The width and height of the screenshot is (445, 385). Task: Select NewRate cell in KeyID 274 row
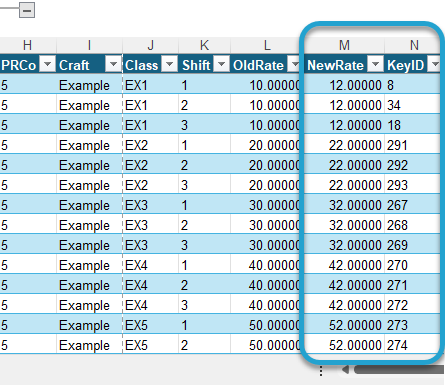click(344, 344)
